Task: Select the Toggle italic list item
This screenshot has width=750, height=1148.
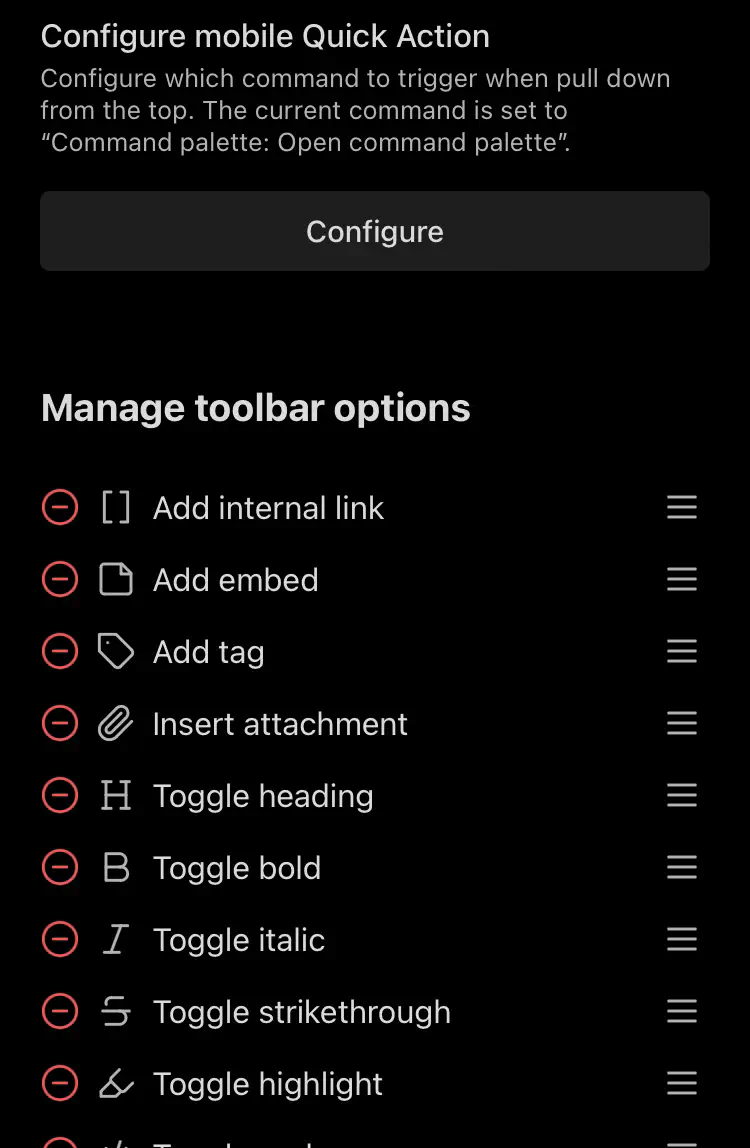Action: pyautogui.click(x=239, y=940)
